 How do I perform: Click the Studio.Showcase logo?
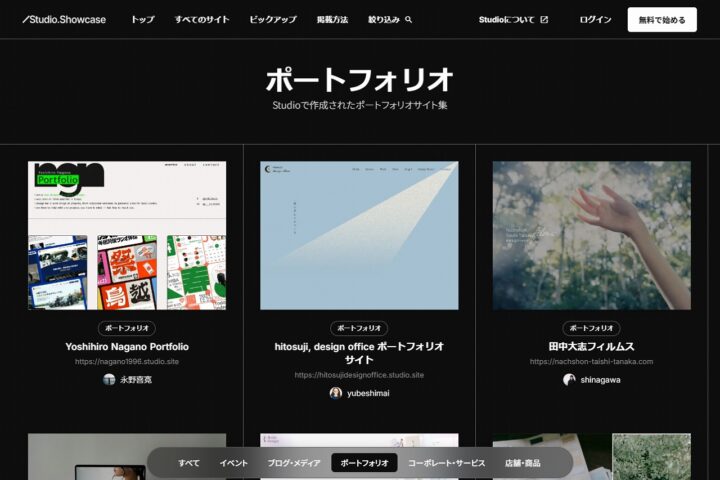click(64, 19)
